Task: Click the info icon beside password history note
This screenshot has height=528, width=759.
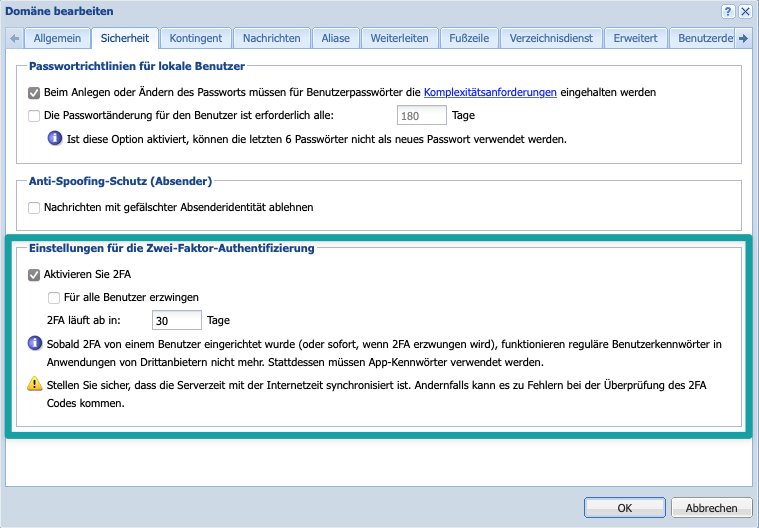Action: point(55,138)
